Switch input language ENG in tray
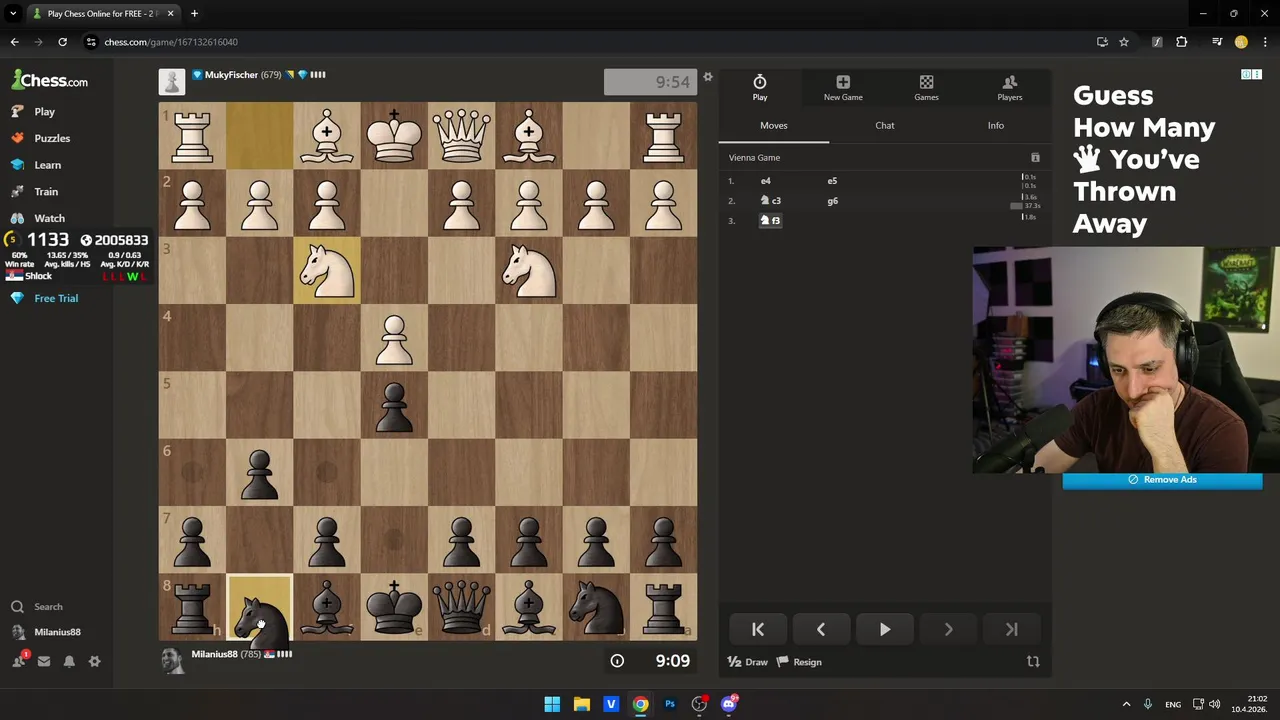 [x=1173, y=704]
